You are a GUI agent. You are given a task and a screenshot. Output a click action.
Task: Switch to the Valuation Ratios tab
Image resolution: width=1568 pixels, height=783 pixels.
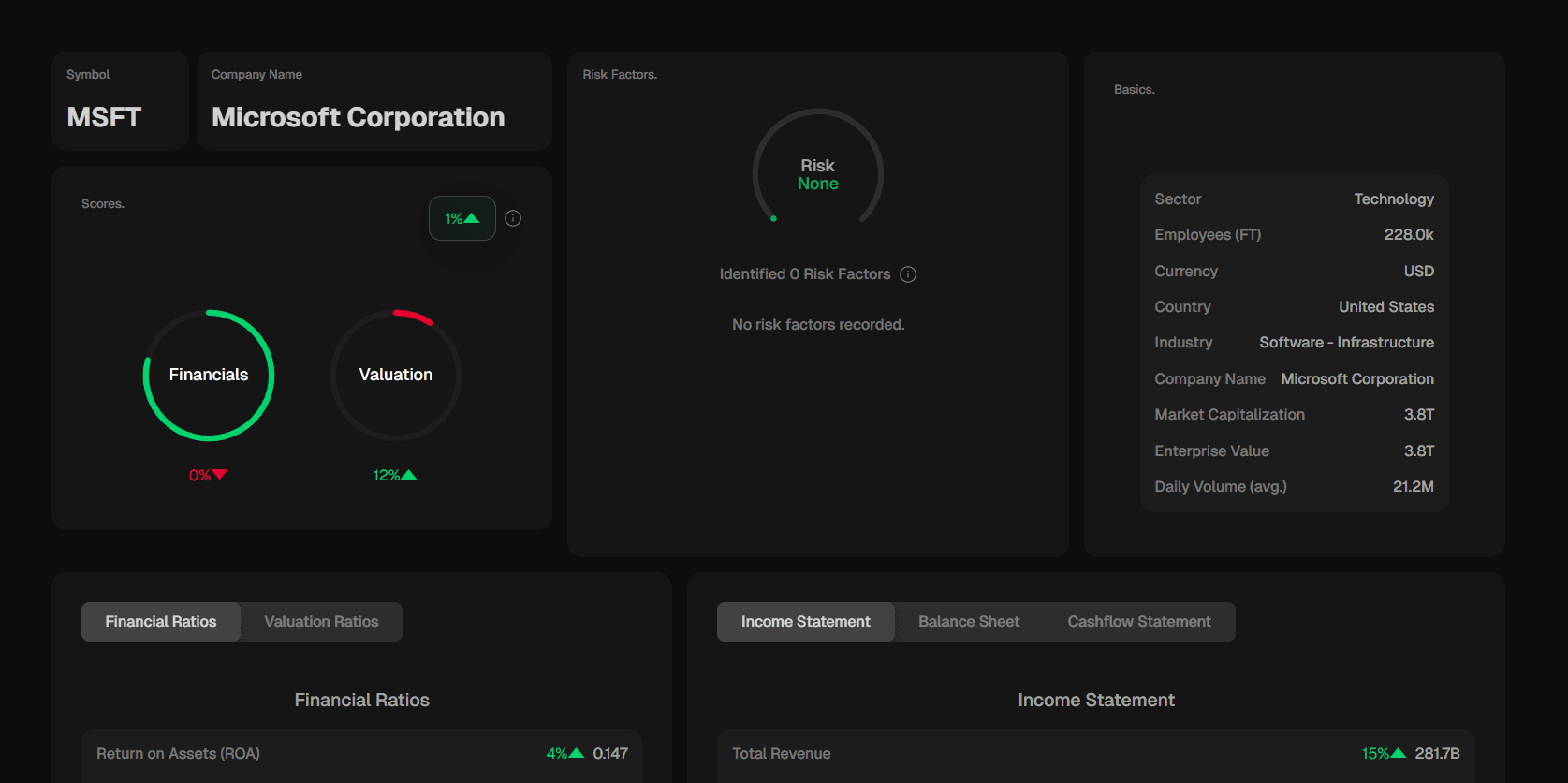click(x=321, y=622)
